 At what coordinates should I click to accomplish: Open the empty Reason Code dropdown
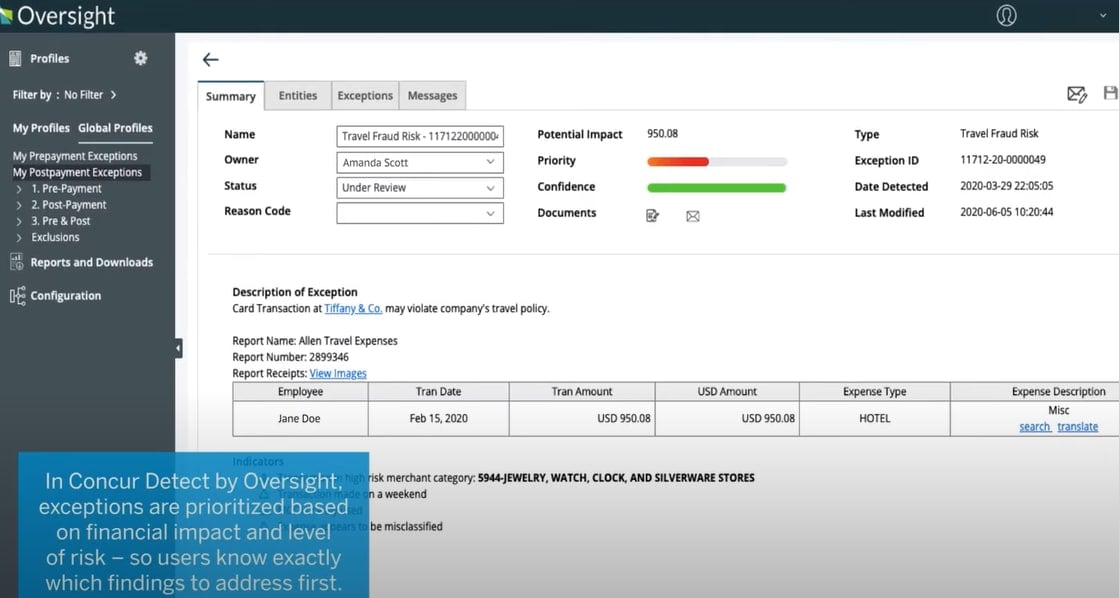(x=420, y=213)
